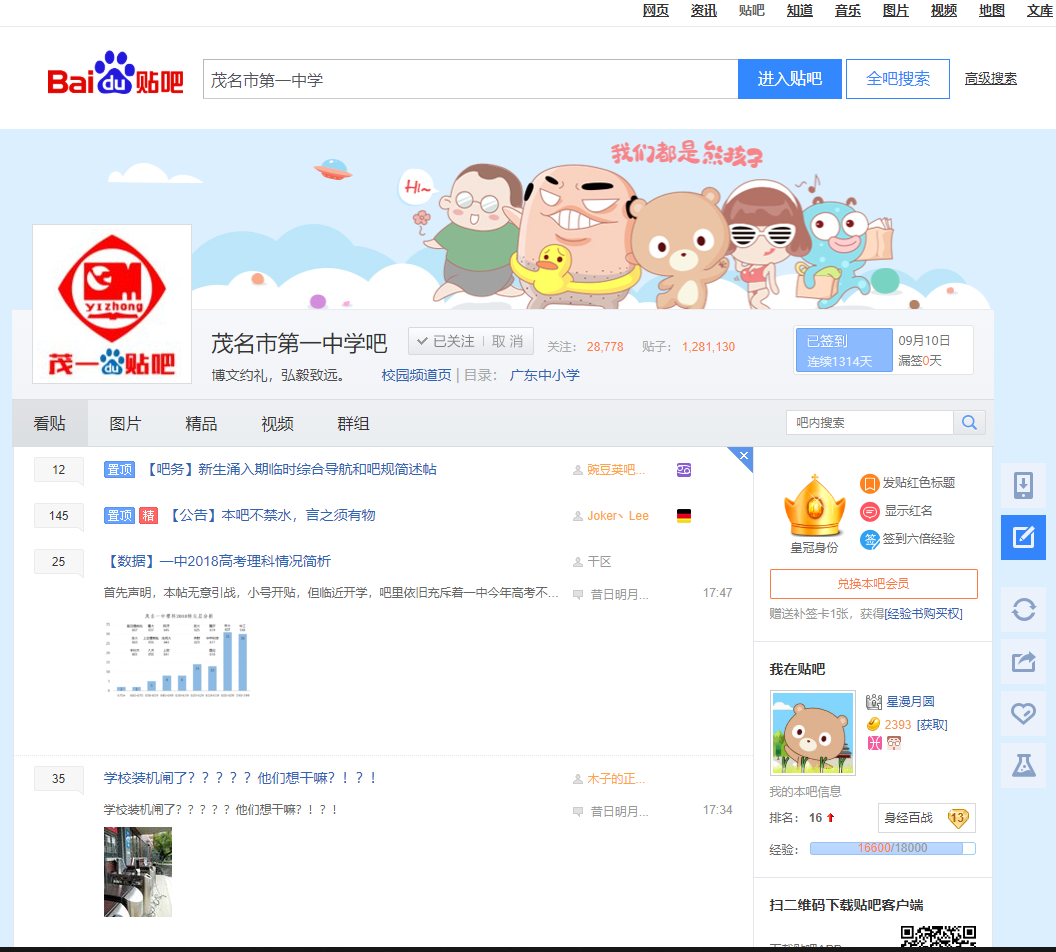Switch to the 图片 tab
The width and height of the screenshot is (1056, 952).
pos(125,423)
